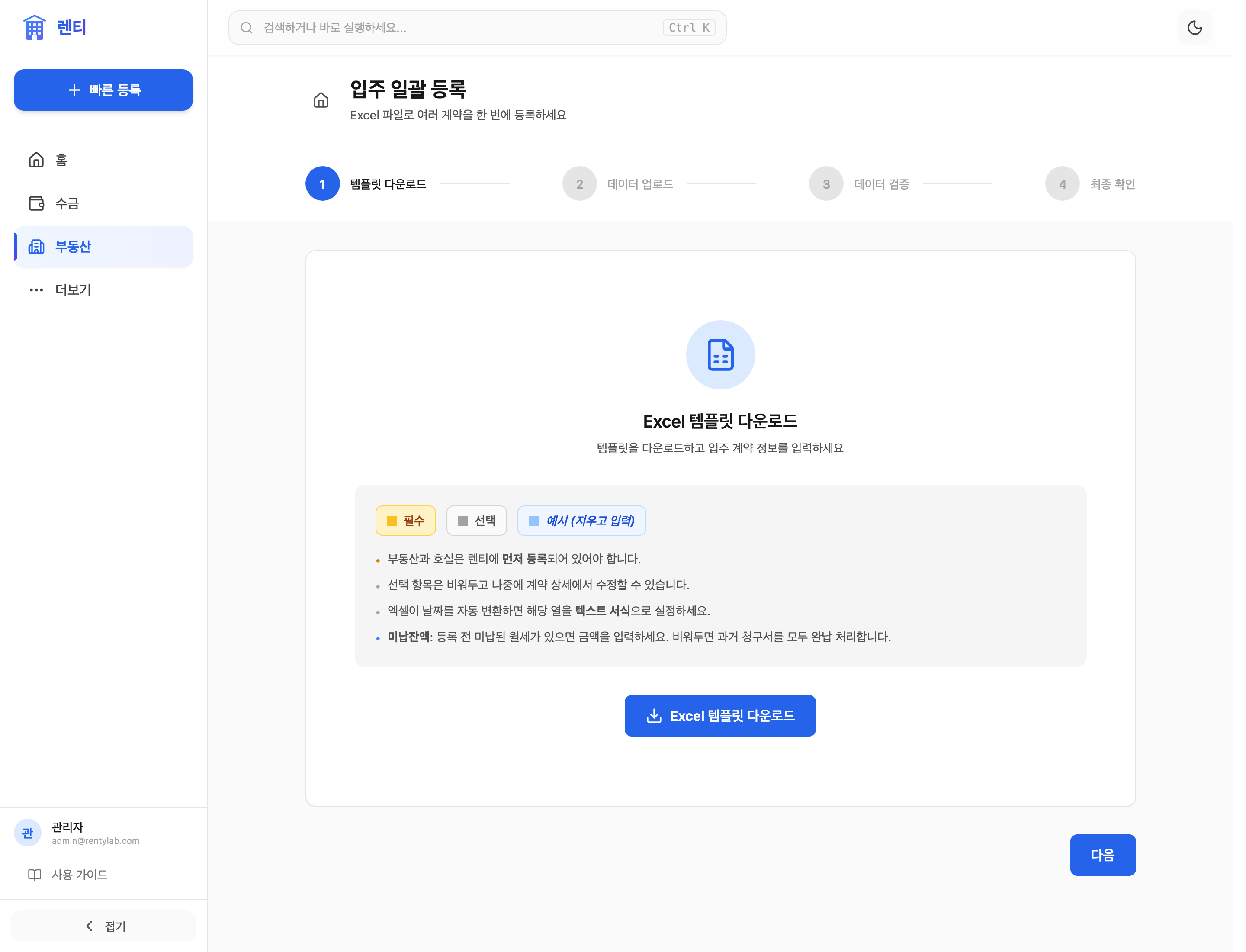
Task: Click the house icon next to 홈
Action: click(x=36, y=160)
